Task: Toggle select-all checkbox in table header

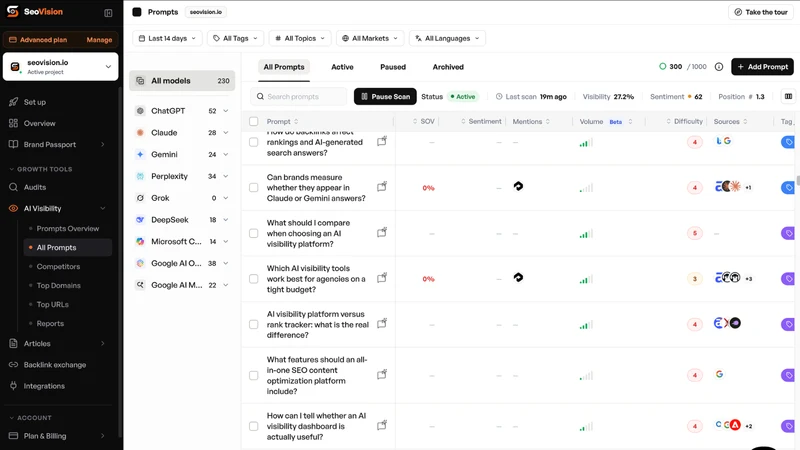Action: click(x=254, y=121)
